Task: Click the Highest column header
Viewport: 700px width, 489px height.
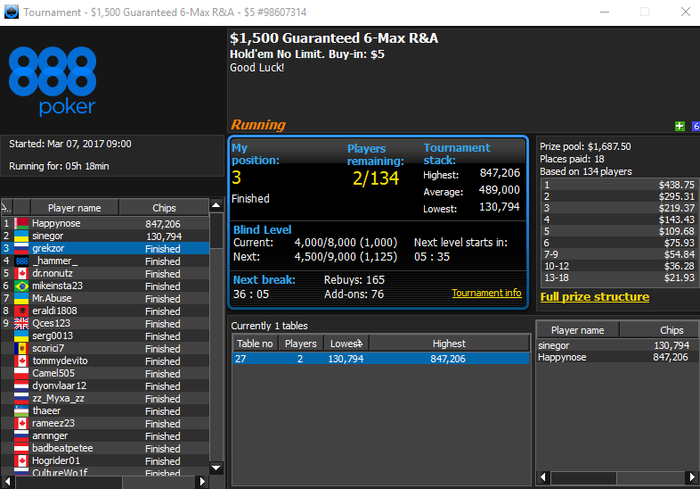Action: [x=449, y=343]
